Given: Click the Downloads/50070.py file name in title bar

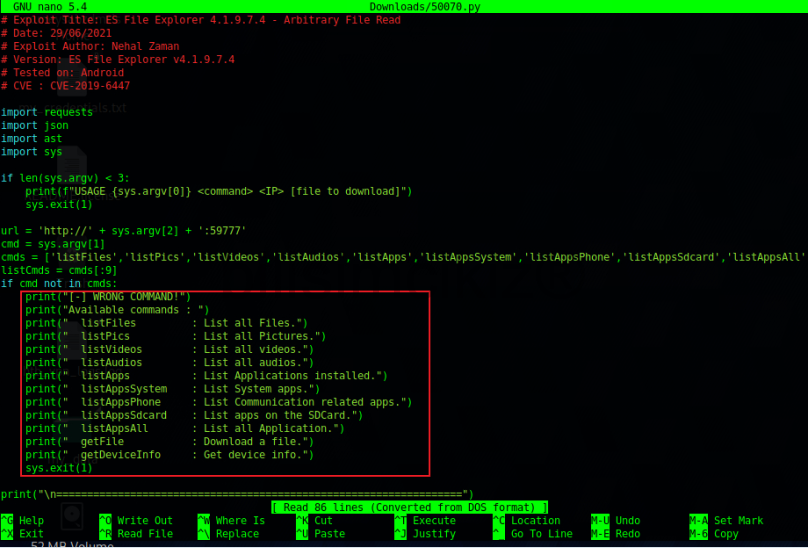Looking at the screenshot, I should click(x=425, y=7).
